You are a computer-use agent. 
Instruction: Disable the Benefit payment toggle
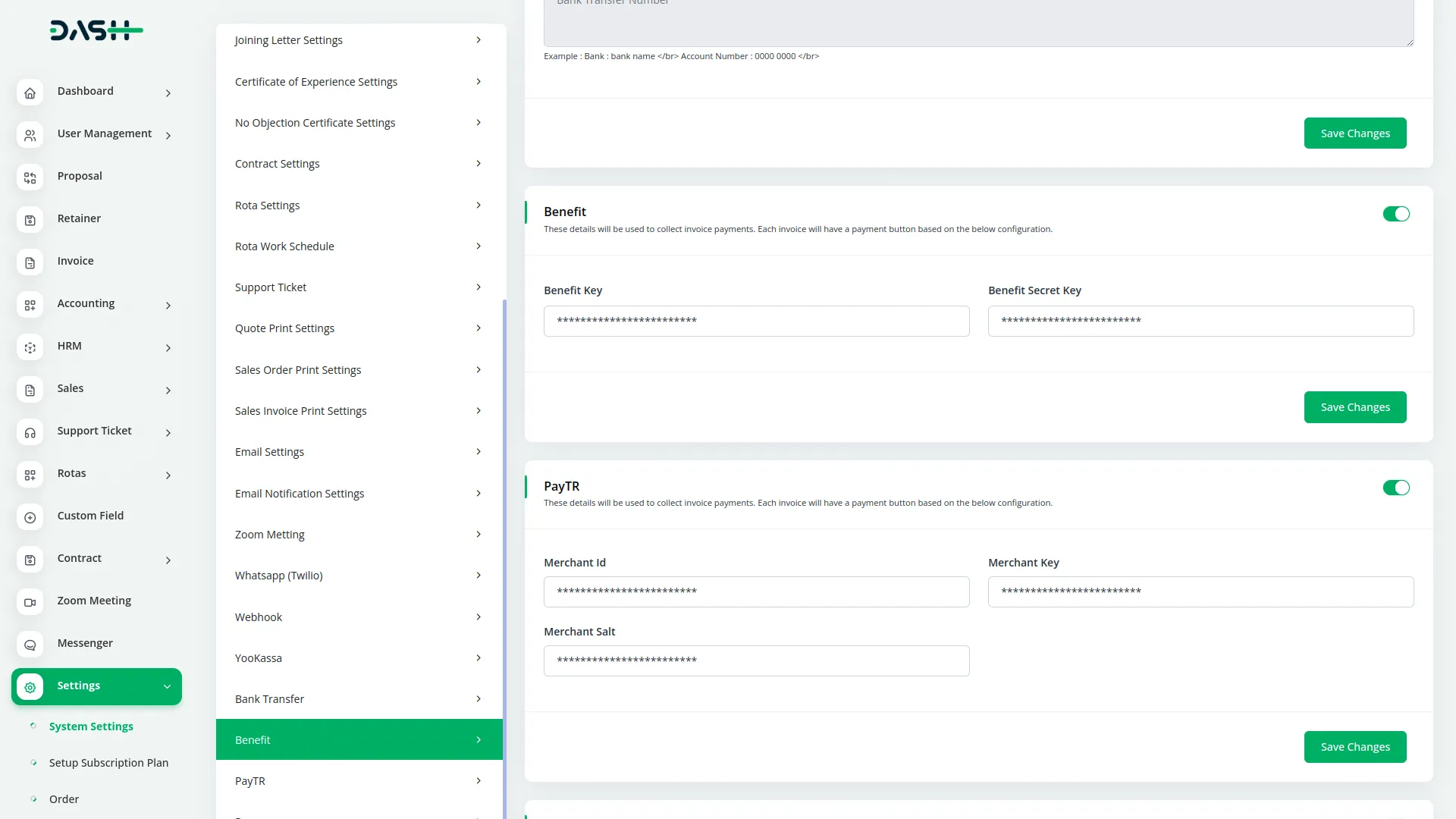(1395, 214)
